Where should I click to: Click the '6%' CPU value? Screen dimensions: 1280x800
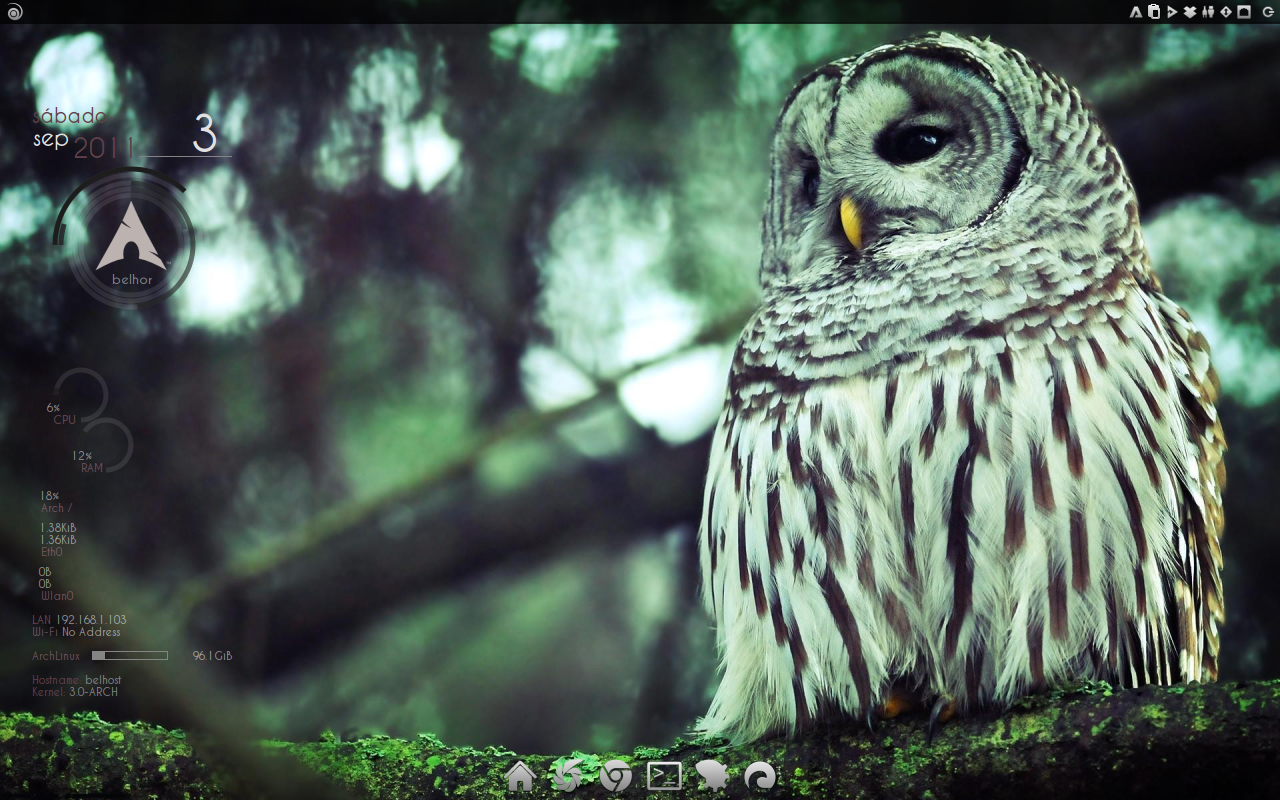point(53,408)
